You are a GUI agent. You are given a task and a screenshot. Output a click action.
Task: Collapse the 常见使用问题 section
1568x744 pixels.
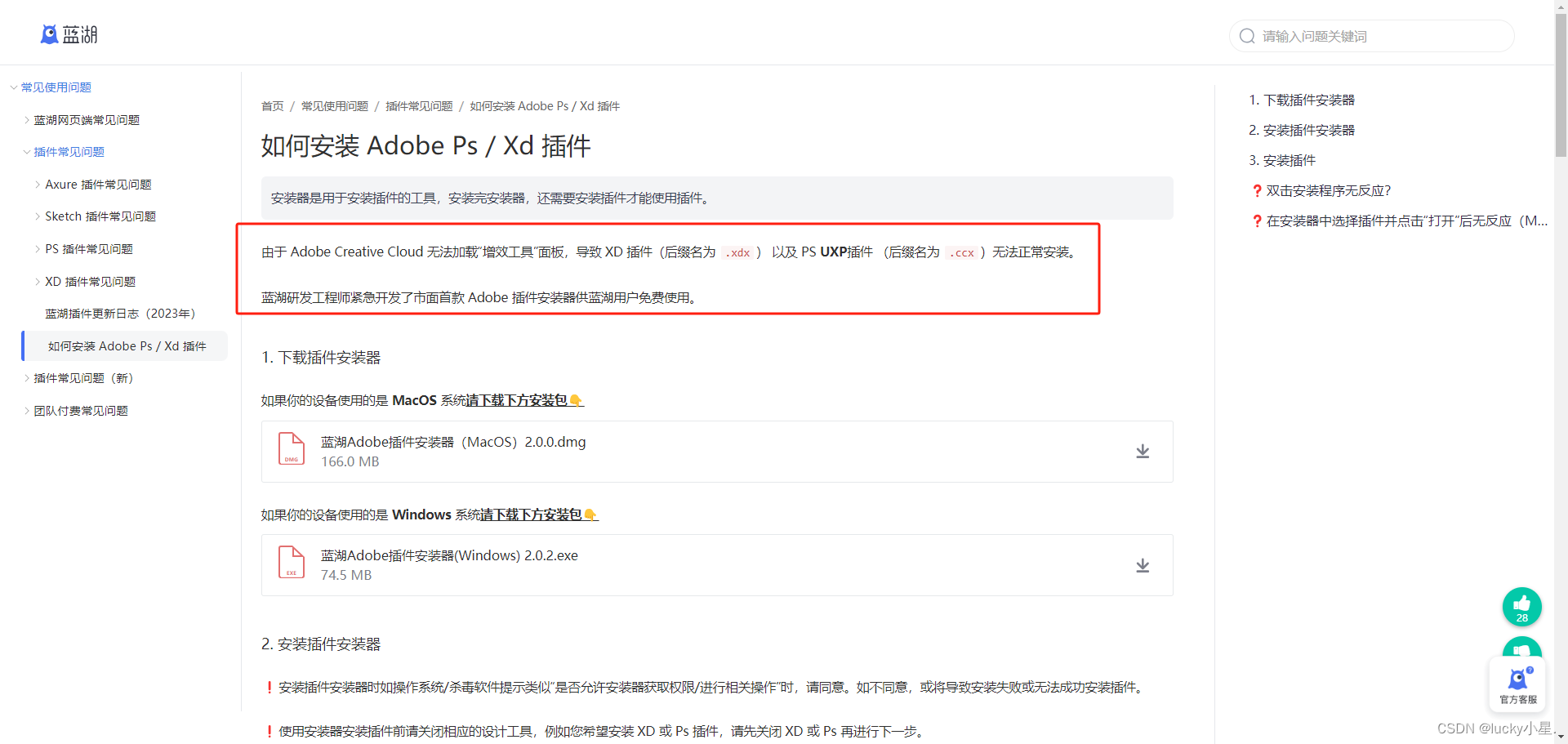pyautogui.click(x=14, y=87)
